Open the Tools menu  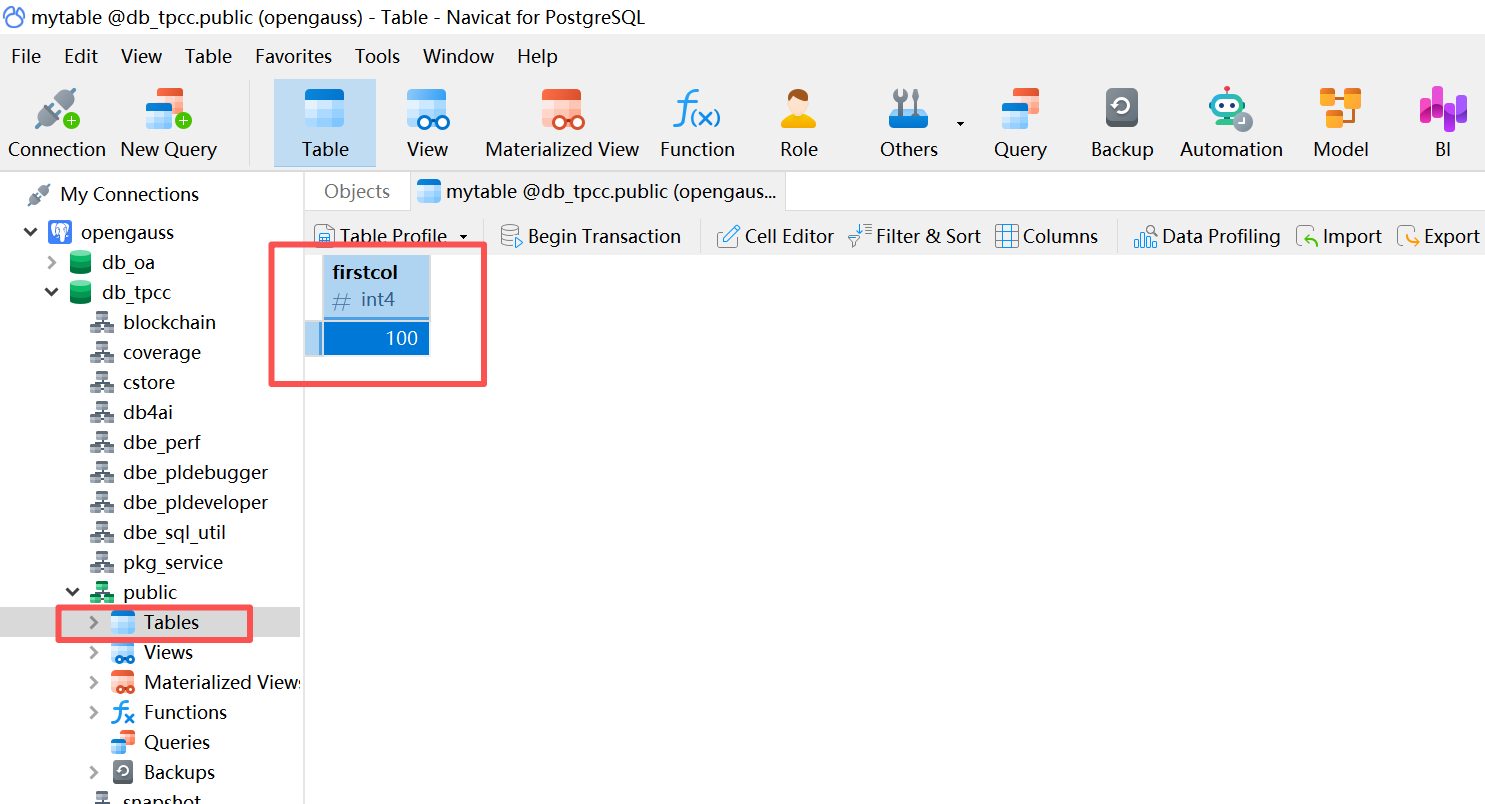coord(377,56)
